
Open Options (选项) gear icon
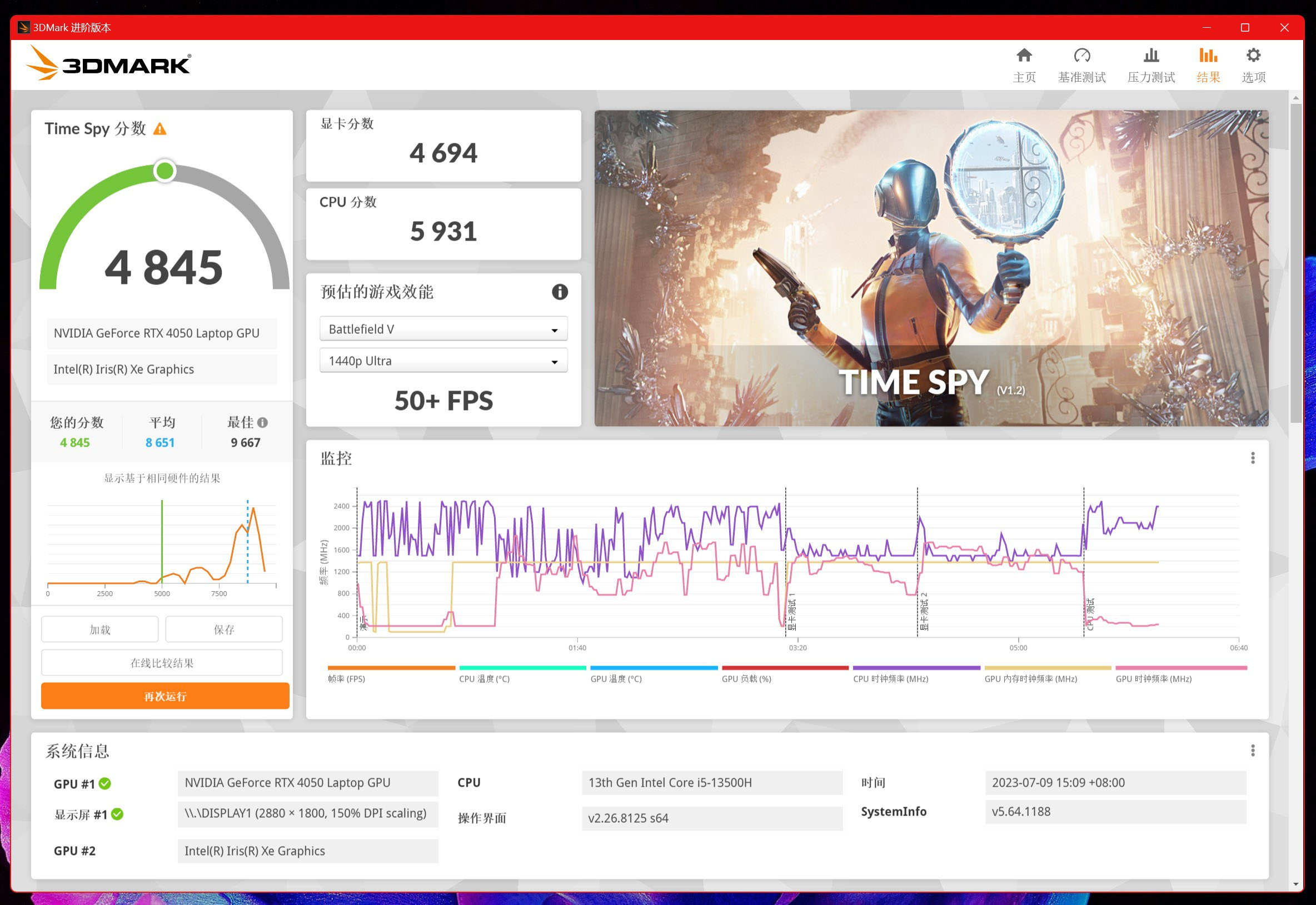[1253, 56]
